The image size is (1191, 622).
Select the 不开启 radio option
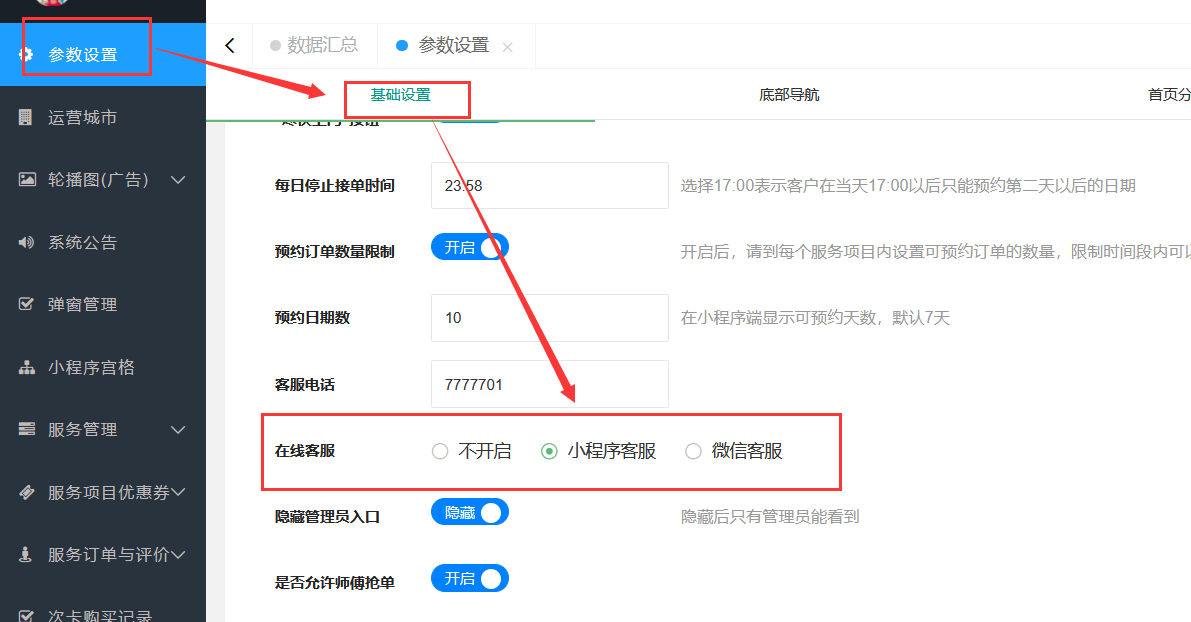pyautogui.click(x=471, y=451)
